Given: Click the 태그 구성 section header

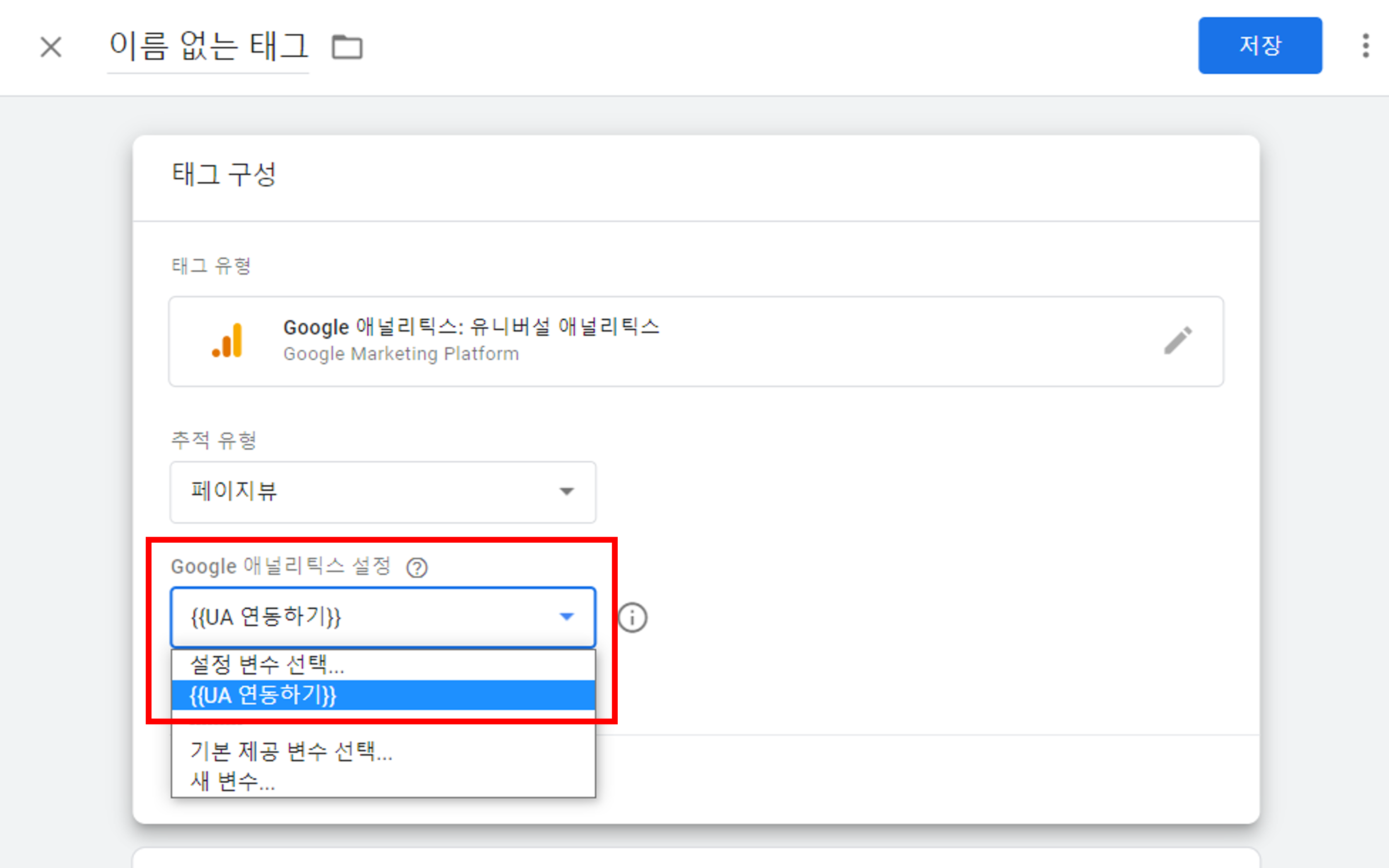Looking at the screenshot, I should point(224,174).
